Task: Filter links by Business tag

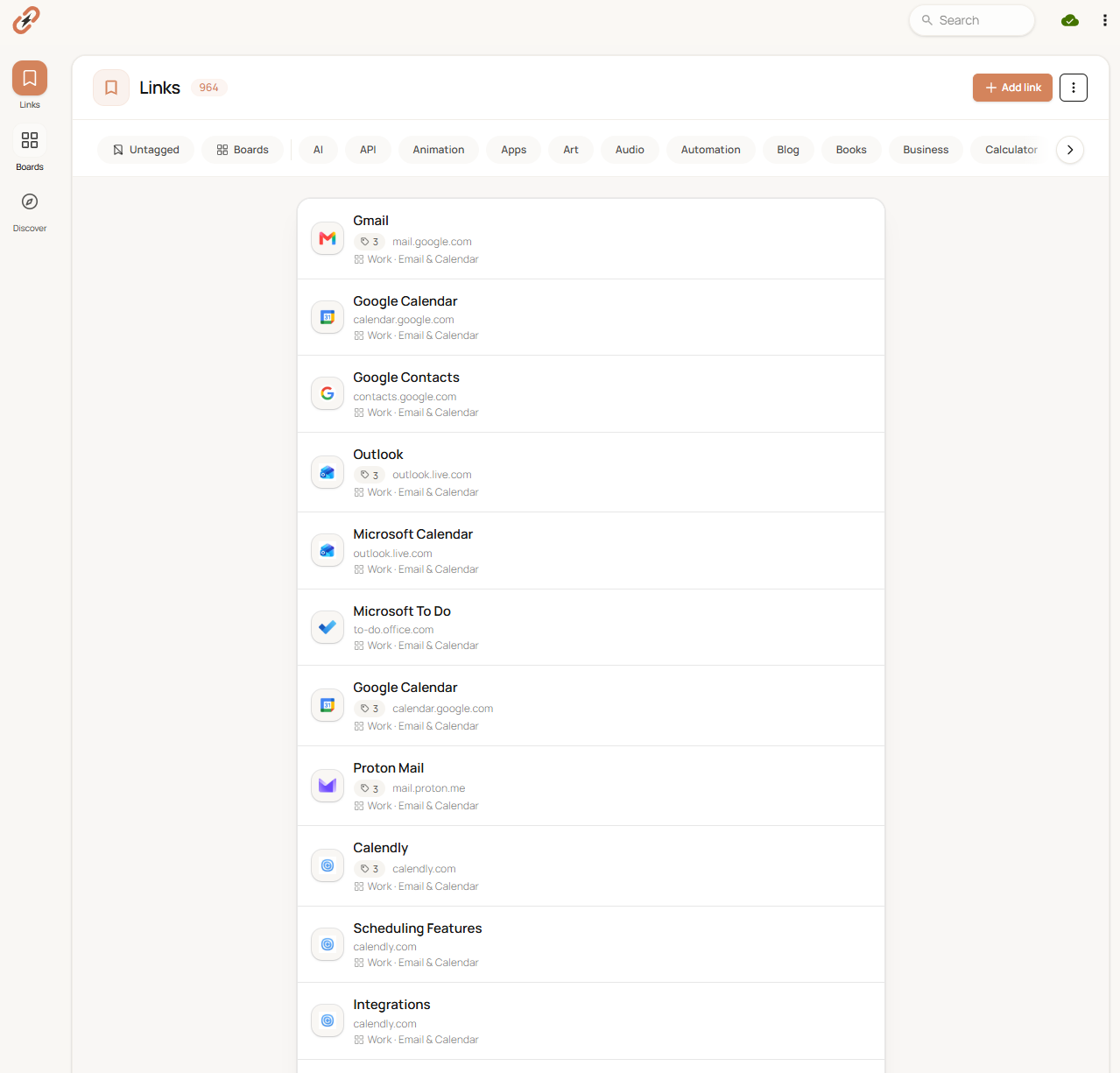Action: click(926, 150)
